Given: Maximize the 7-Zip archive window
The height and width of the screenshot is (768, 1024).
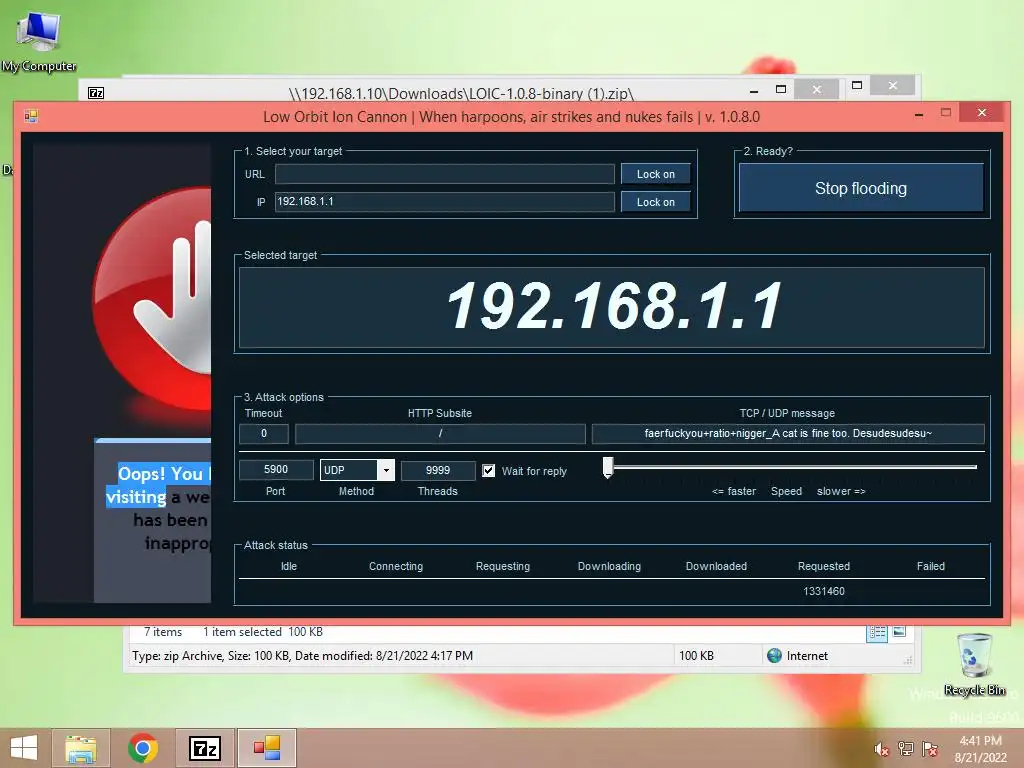Looking at the screenshot, I should click(781, 89).
